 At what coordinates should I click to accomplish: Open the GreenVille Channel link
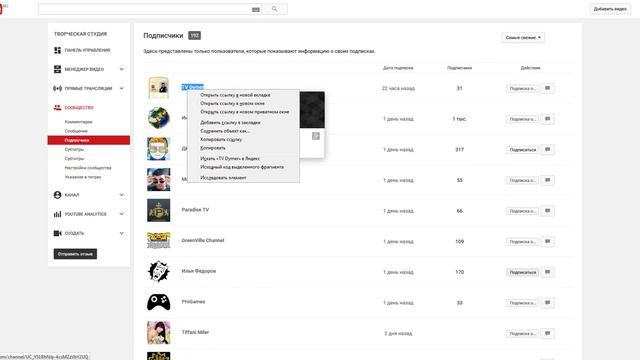pos(203,240)
